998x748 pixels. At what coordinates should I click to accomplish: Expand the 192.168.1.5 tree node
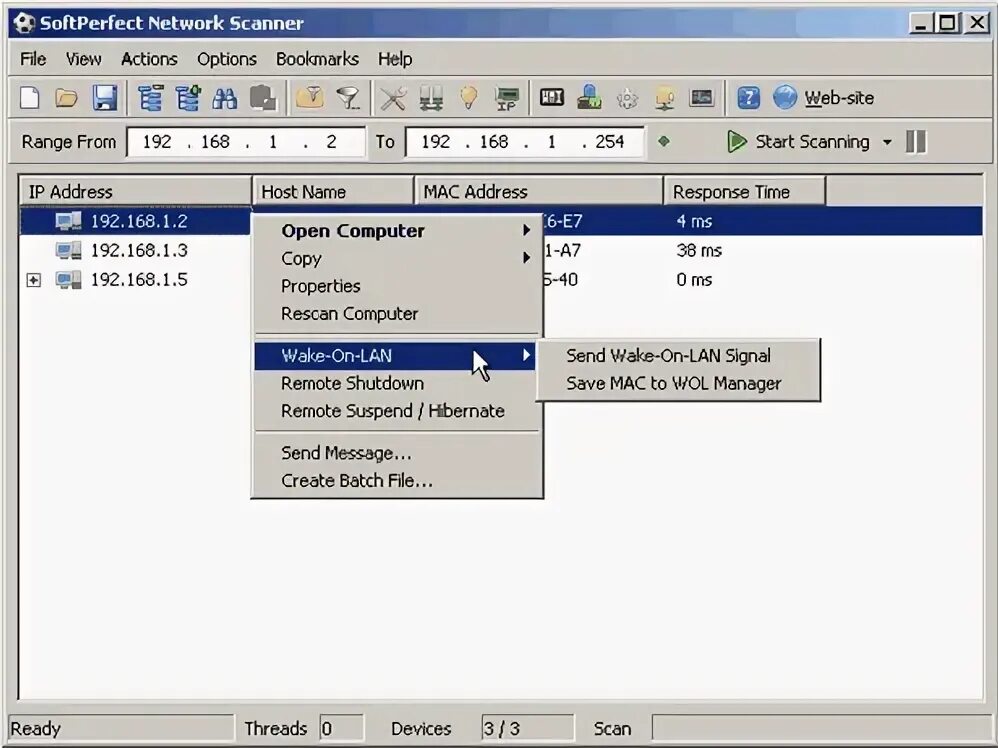click(x=34, y=280)
